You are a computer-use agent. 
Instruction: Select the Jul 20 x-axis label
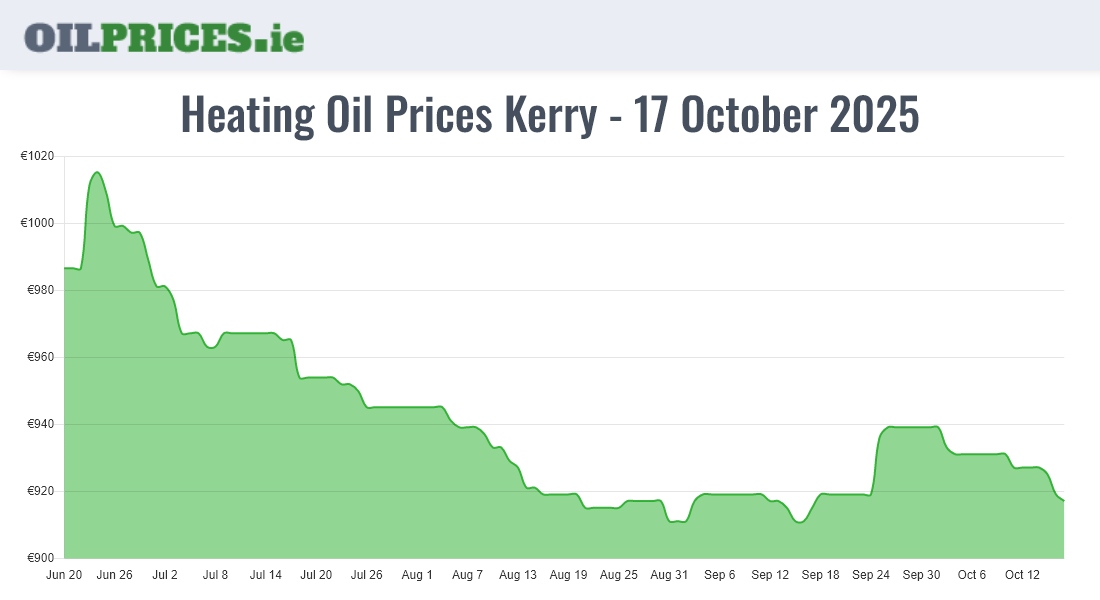pos(316,575)
